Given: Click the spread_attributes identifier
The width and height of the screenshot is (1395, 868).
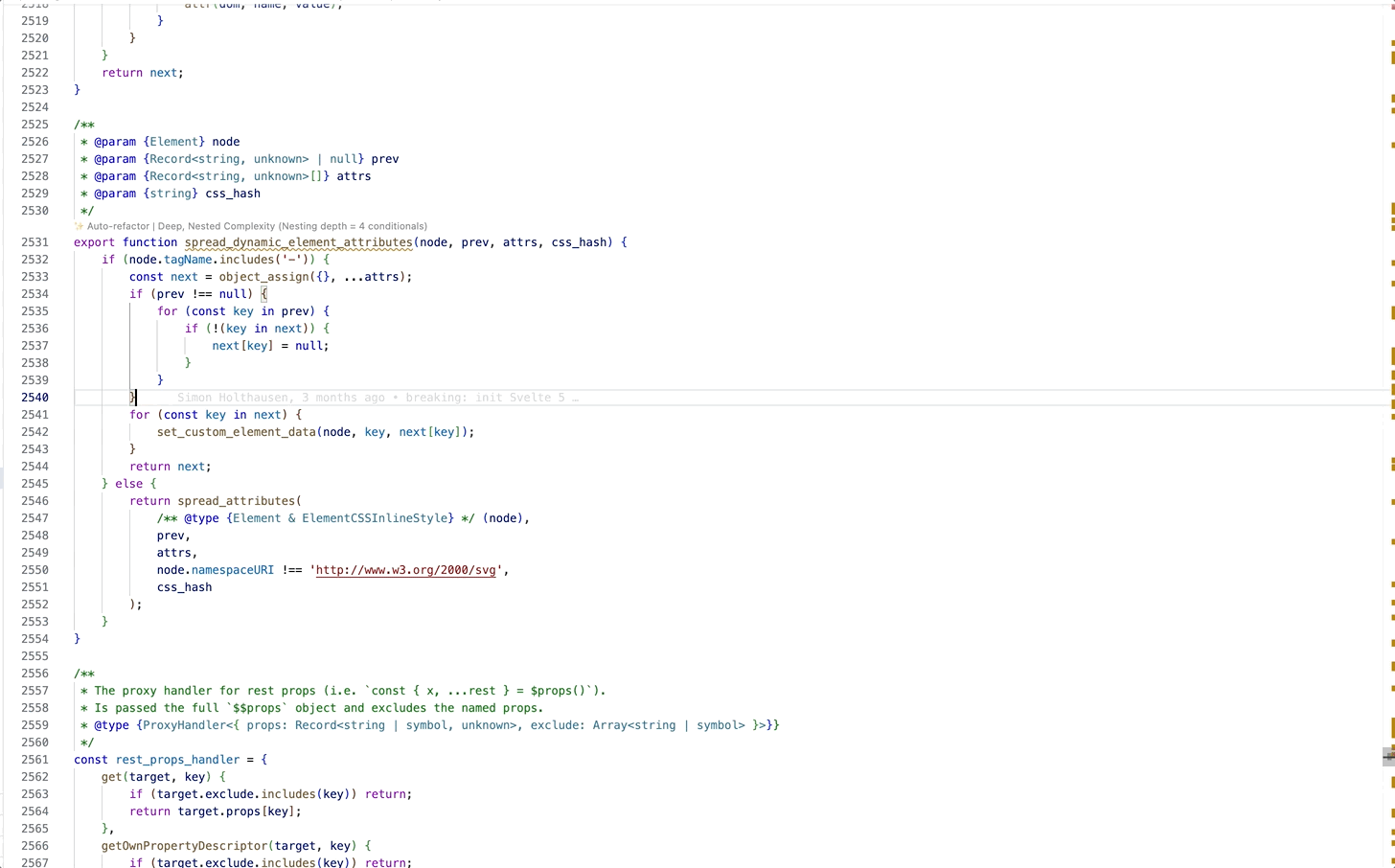Looking at the screenshot, I should click(237, 500).
